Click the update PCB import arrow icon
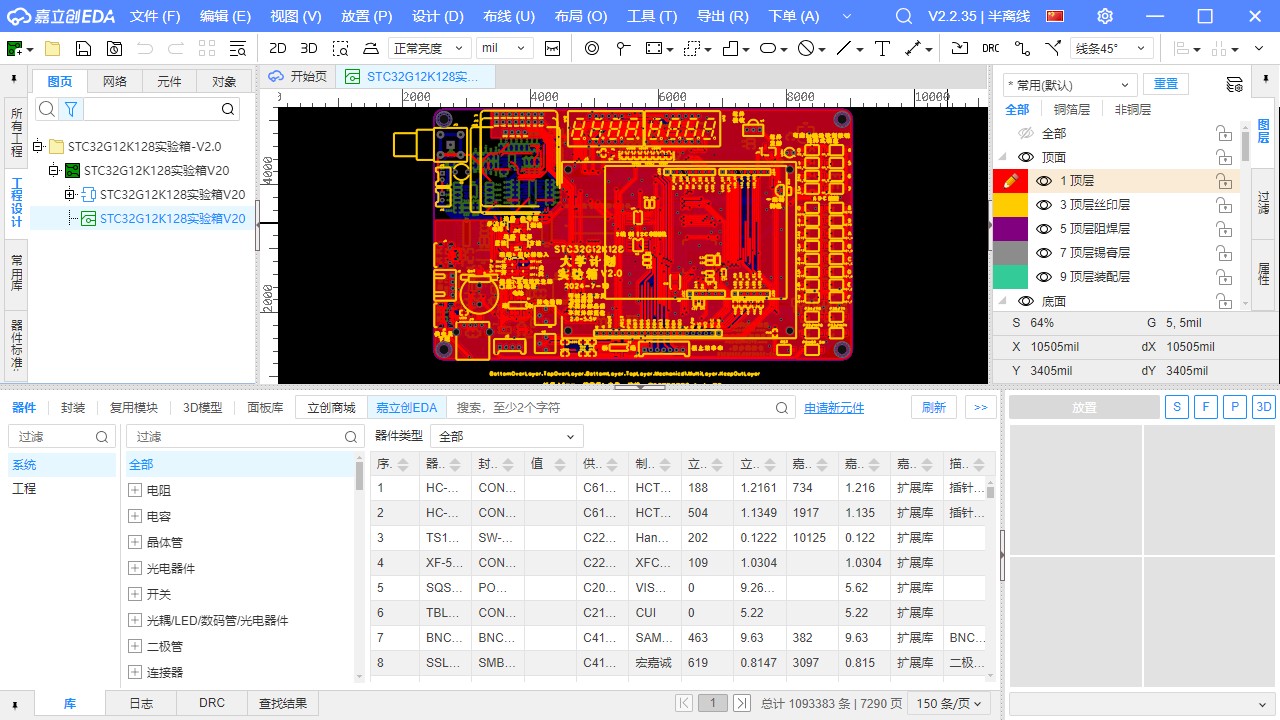Screen dimensions: 1280x720 click(959, 48)
